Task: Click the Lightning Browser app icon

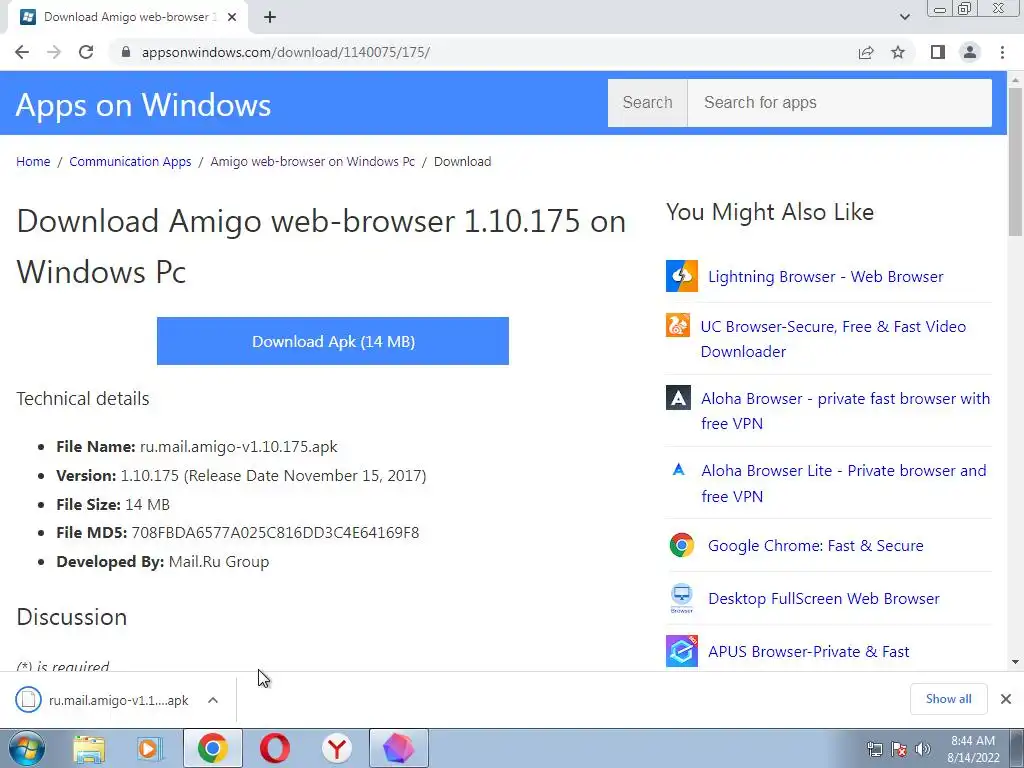Action: (682, 276)
